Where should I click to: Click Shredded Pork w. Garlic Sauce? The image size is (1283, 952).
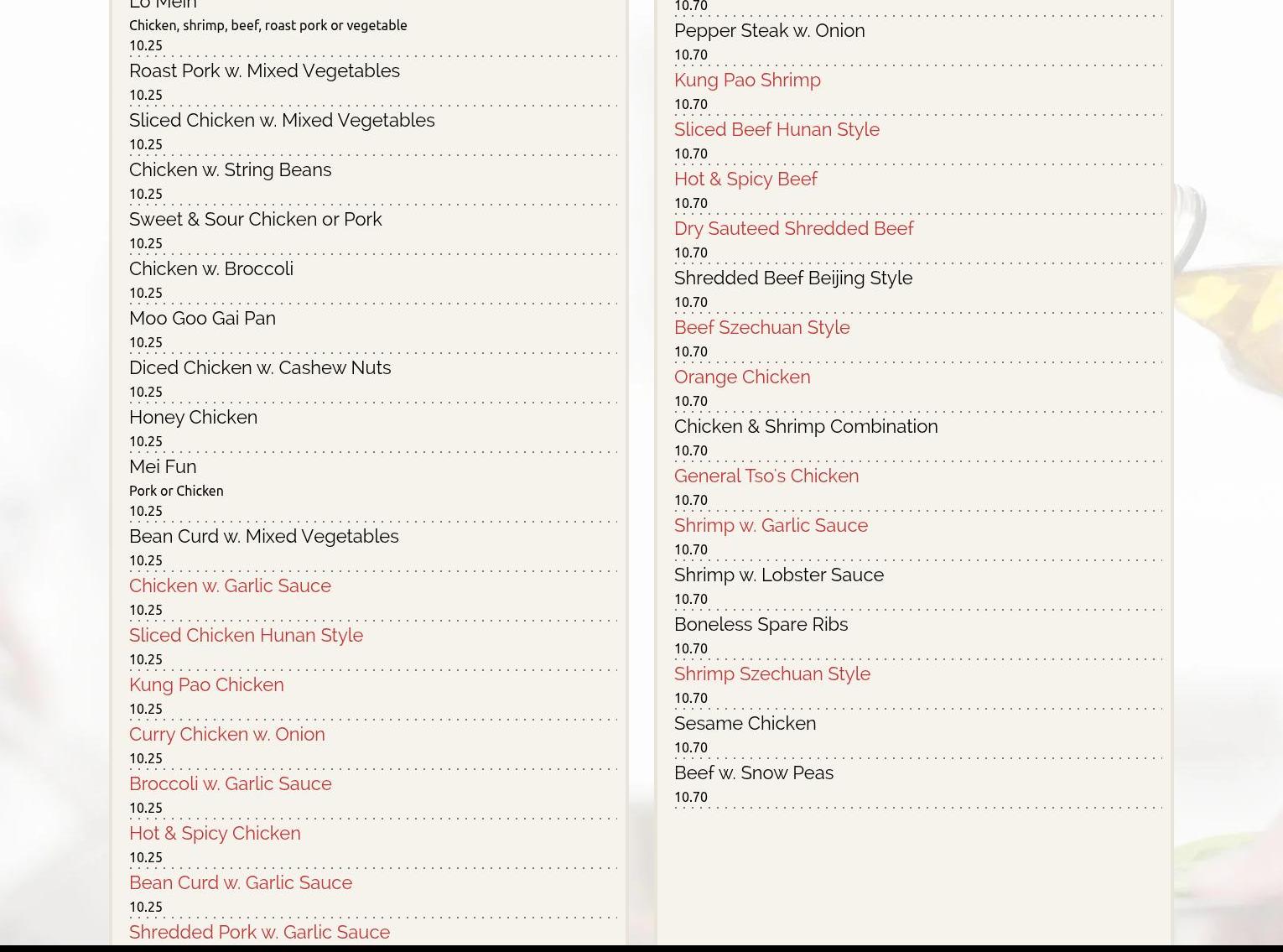pos(258,933)
